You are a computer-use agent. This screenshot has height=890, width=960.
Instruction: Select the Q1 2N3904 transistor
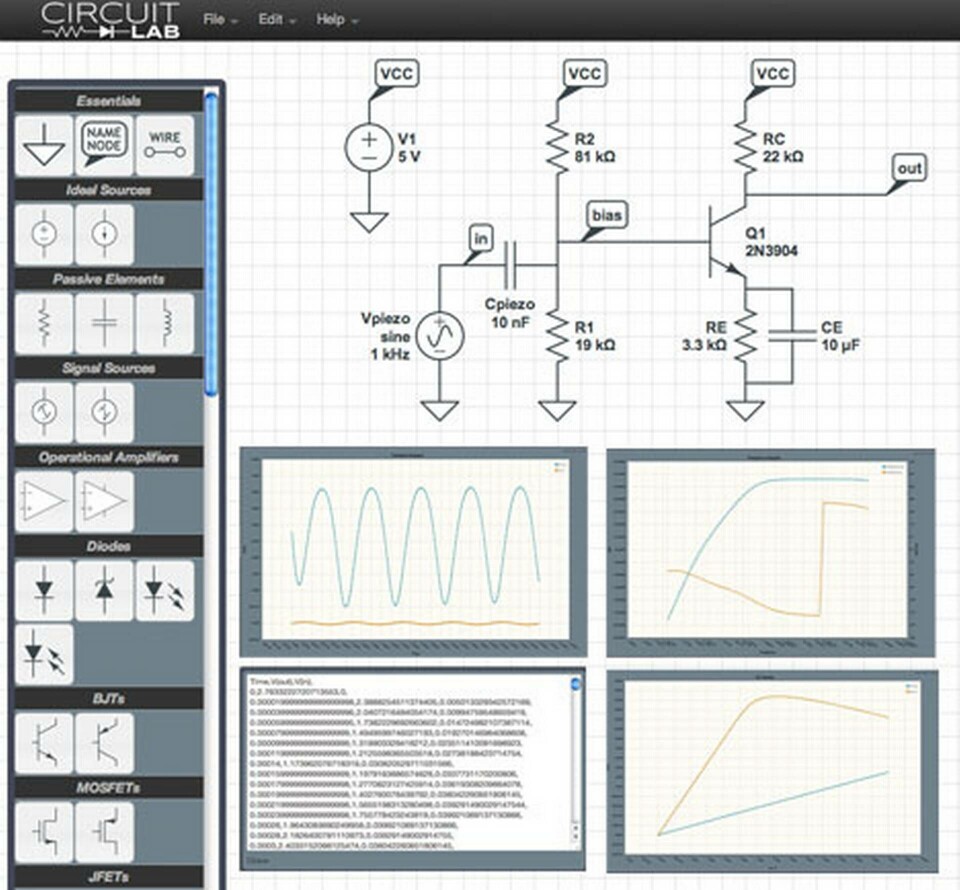tap(727, 242)
